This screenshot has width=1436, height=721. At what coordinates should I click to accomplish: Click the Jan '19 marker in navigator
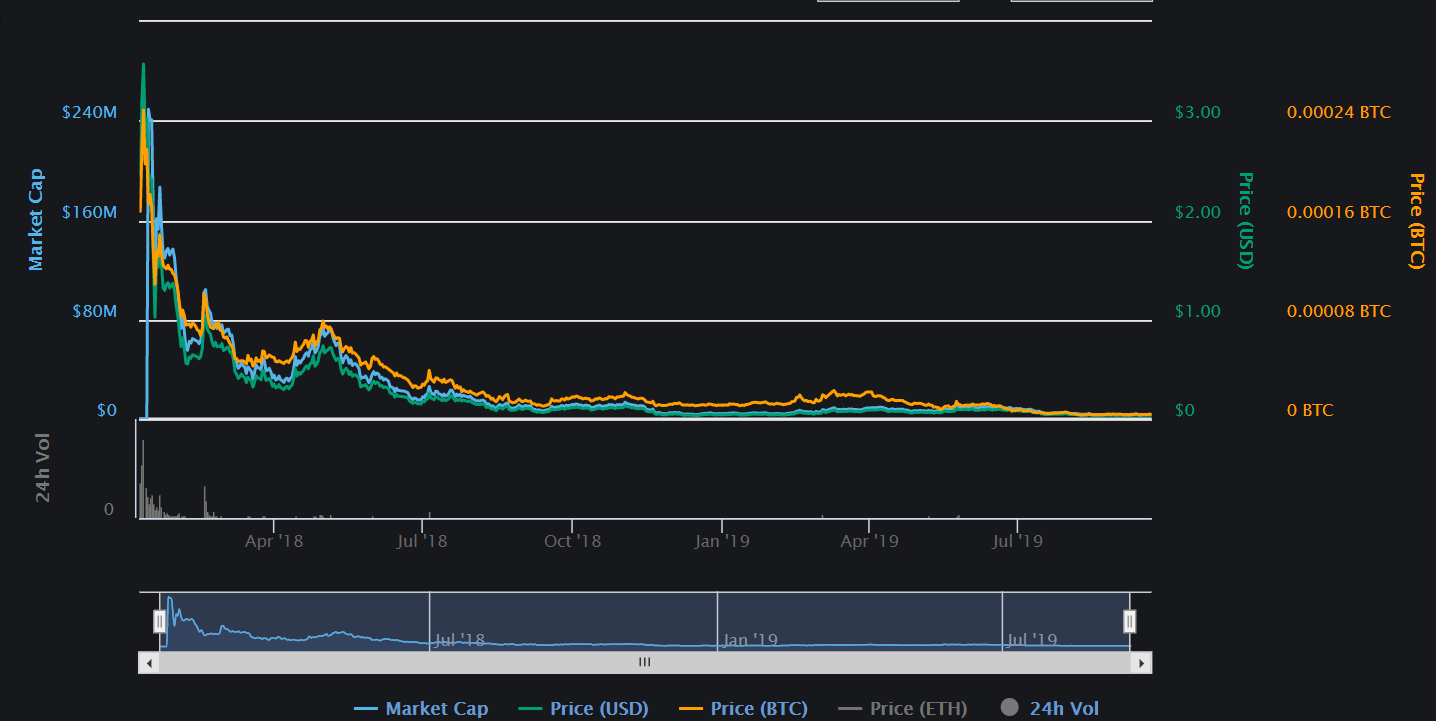750,640
